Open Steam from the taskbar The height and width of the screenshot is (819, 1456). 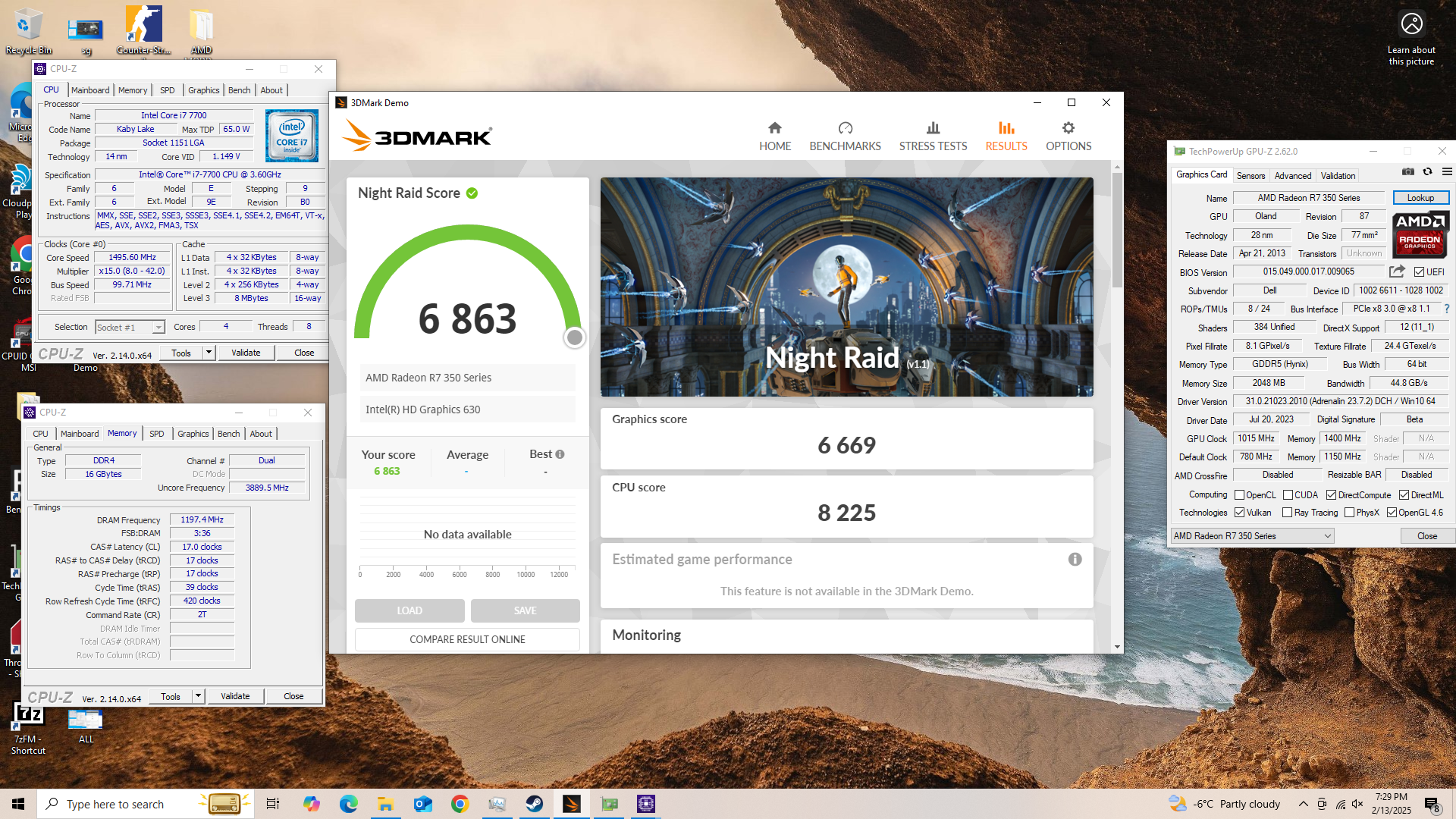click(x=535, y=804)
